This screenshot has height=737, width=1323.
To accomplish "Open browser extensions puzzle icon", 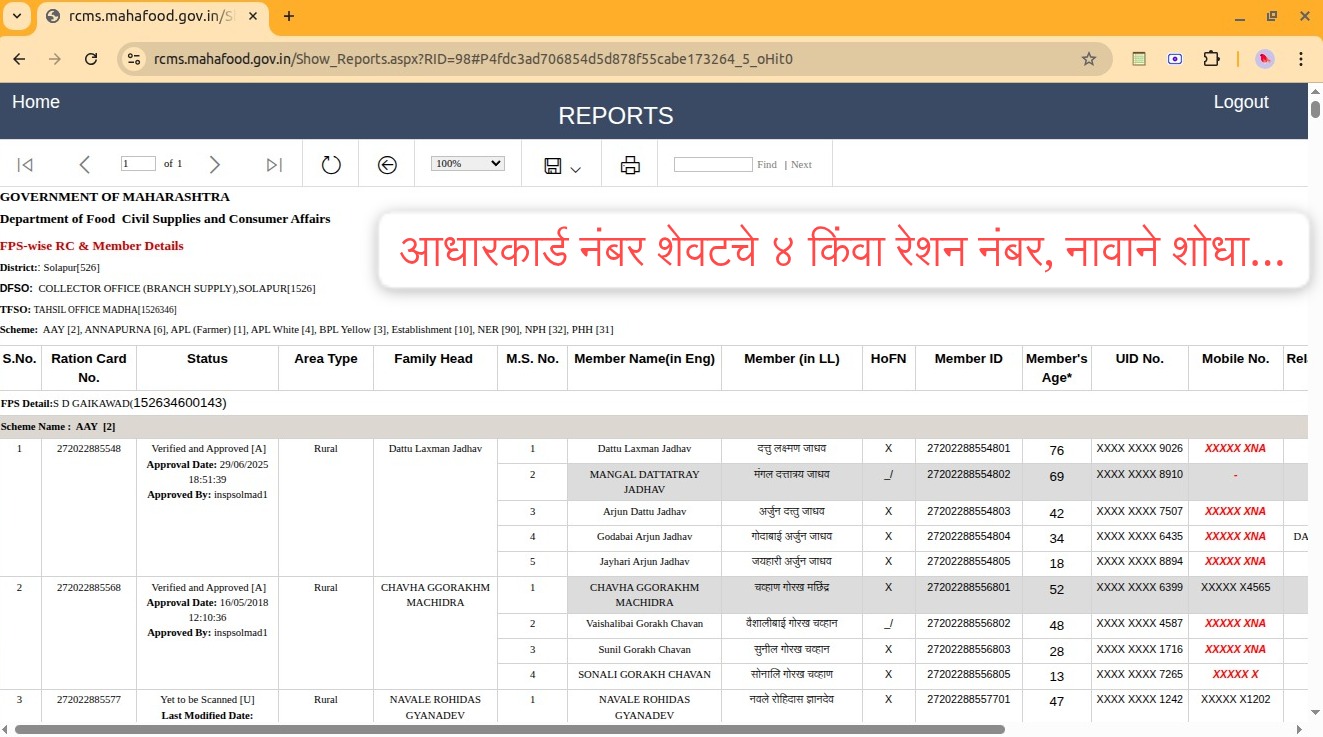I will [x=1211, y=59].
